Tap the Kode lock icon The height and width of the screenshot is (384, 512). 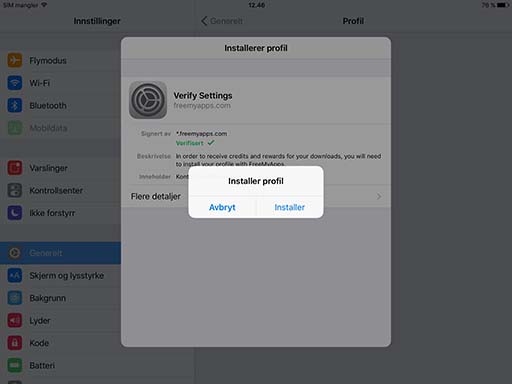point(15,343)
